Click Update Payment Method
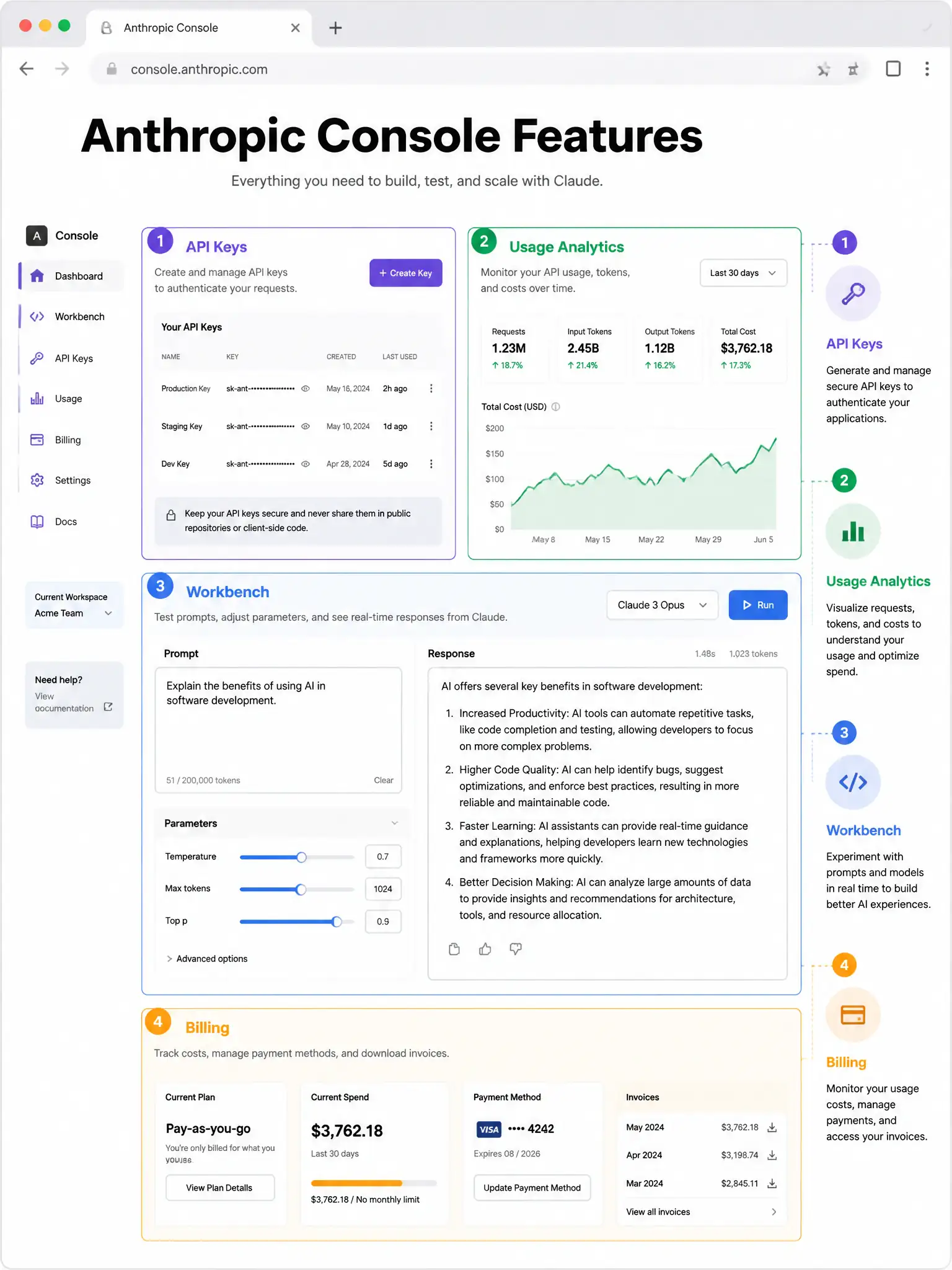This screenshot has height=1270, width=952. pos(532,1188)
